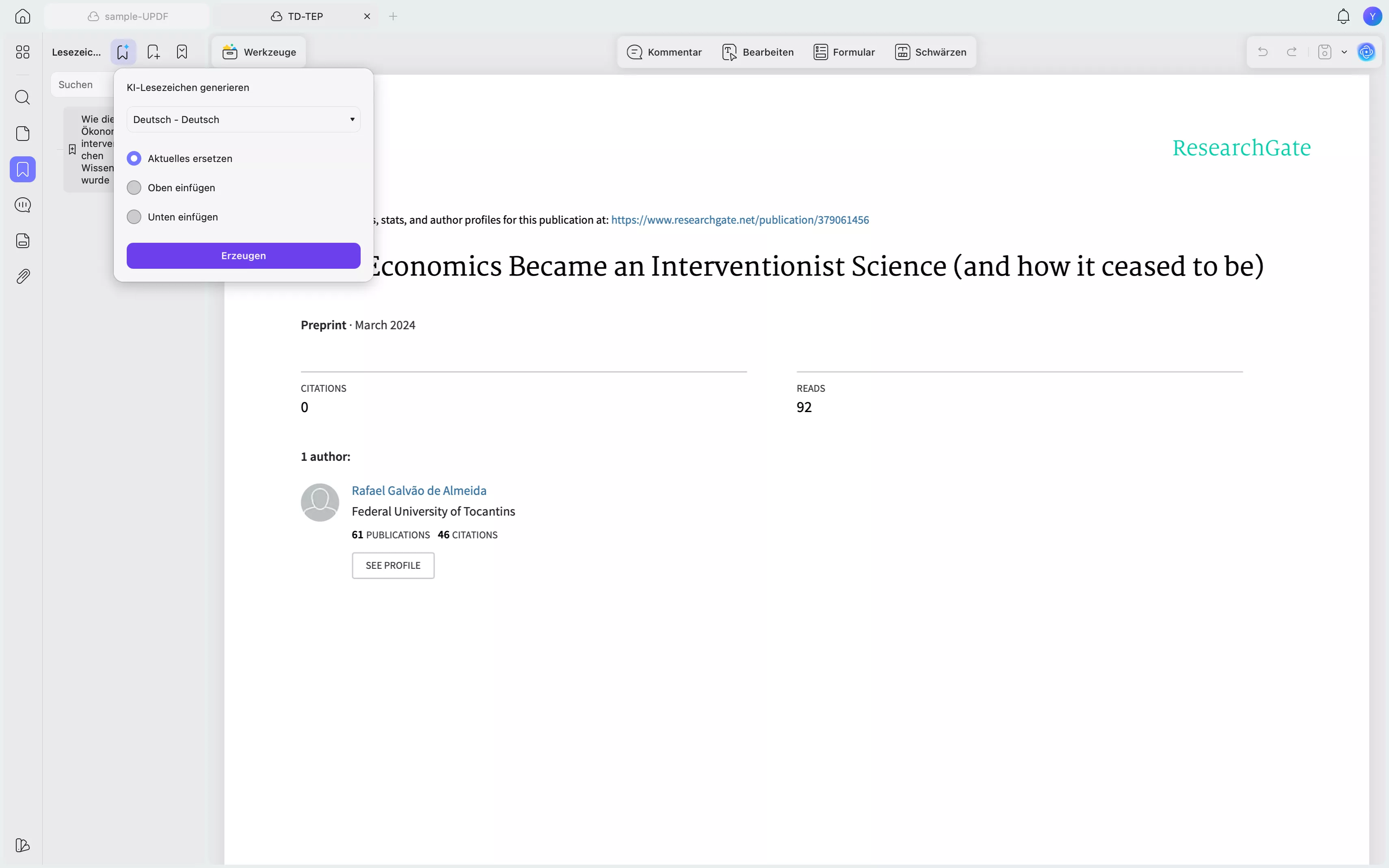
Task: Open the search panel in sidebar
Action: click(x=22, y=97)
